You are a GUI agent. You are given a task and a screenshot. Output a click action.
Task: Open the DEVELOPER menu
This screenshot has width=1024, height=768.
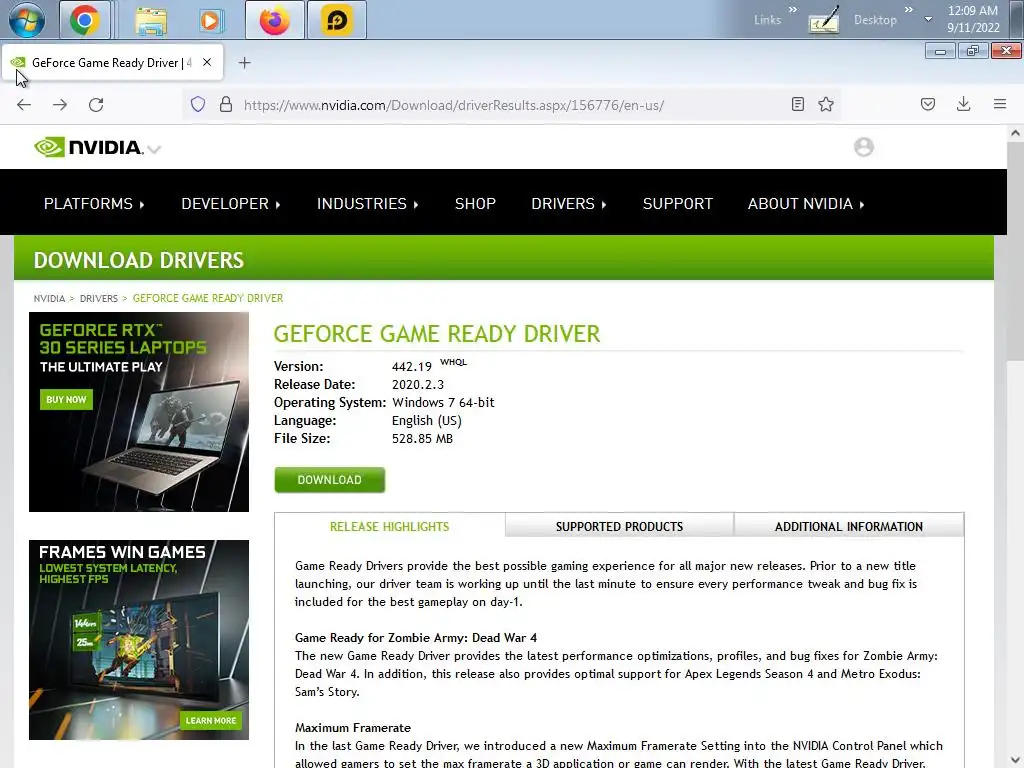(x=231, y=204)
